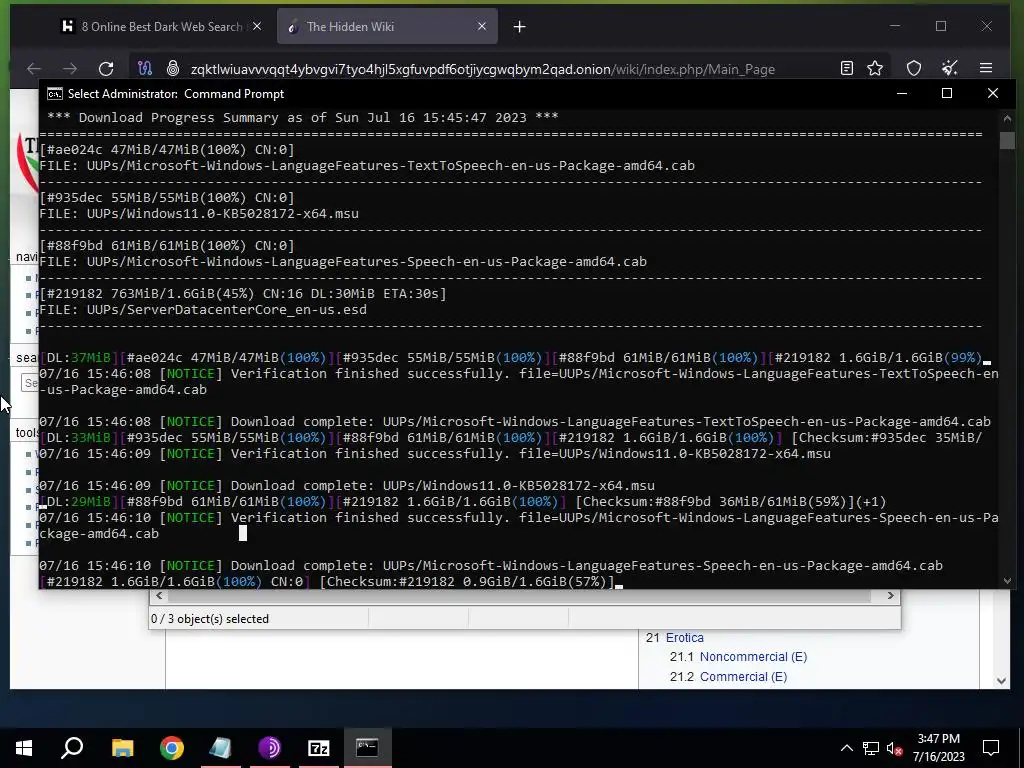Viewport: 1024px width, 768px height.
Task: Click the '0 / 3 object(s) selected' status text
Action: 210,618
